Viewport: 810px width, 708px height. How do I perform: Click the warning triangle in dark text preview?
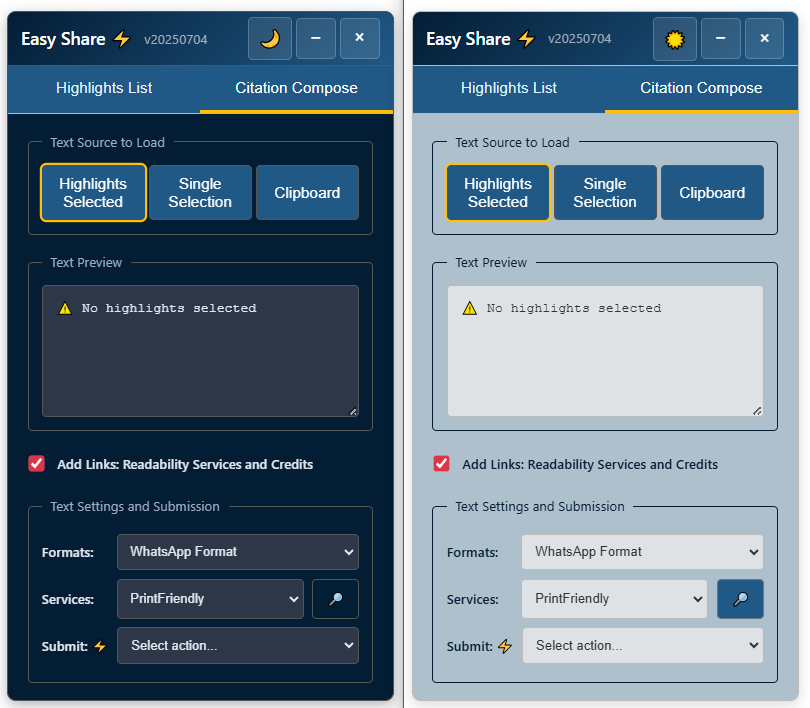pos(65,309)
